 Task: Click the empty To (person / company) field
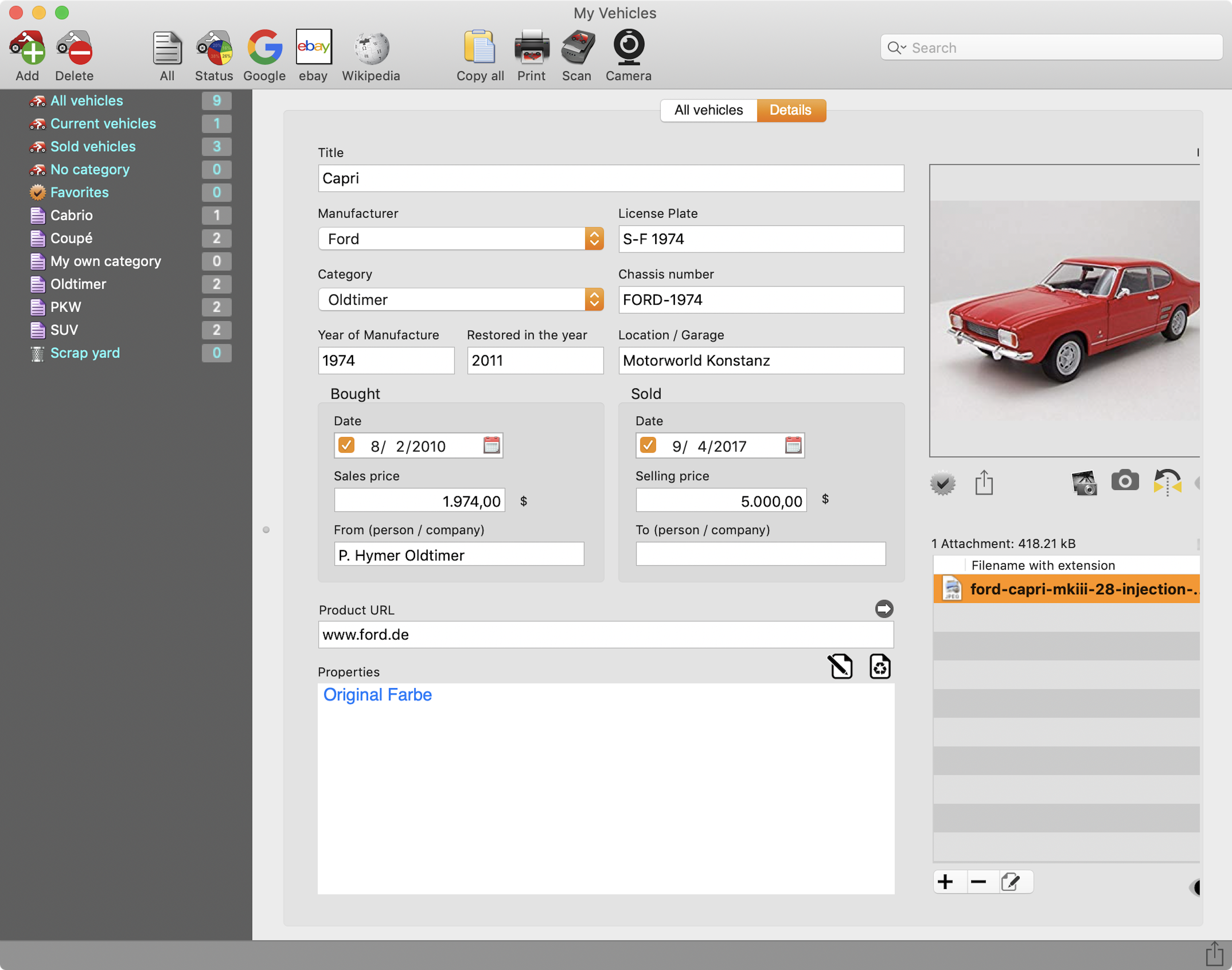click(761, 554)
